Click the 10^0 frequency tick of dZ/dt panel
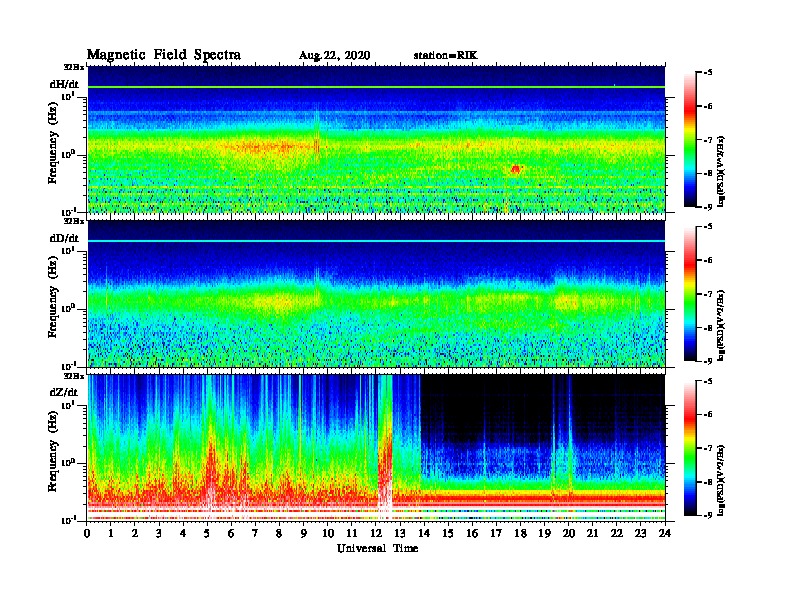This screenshot has width=792, height=612. [68, 462]
